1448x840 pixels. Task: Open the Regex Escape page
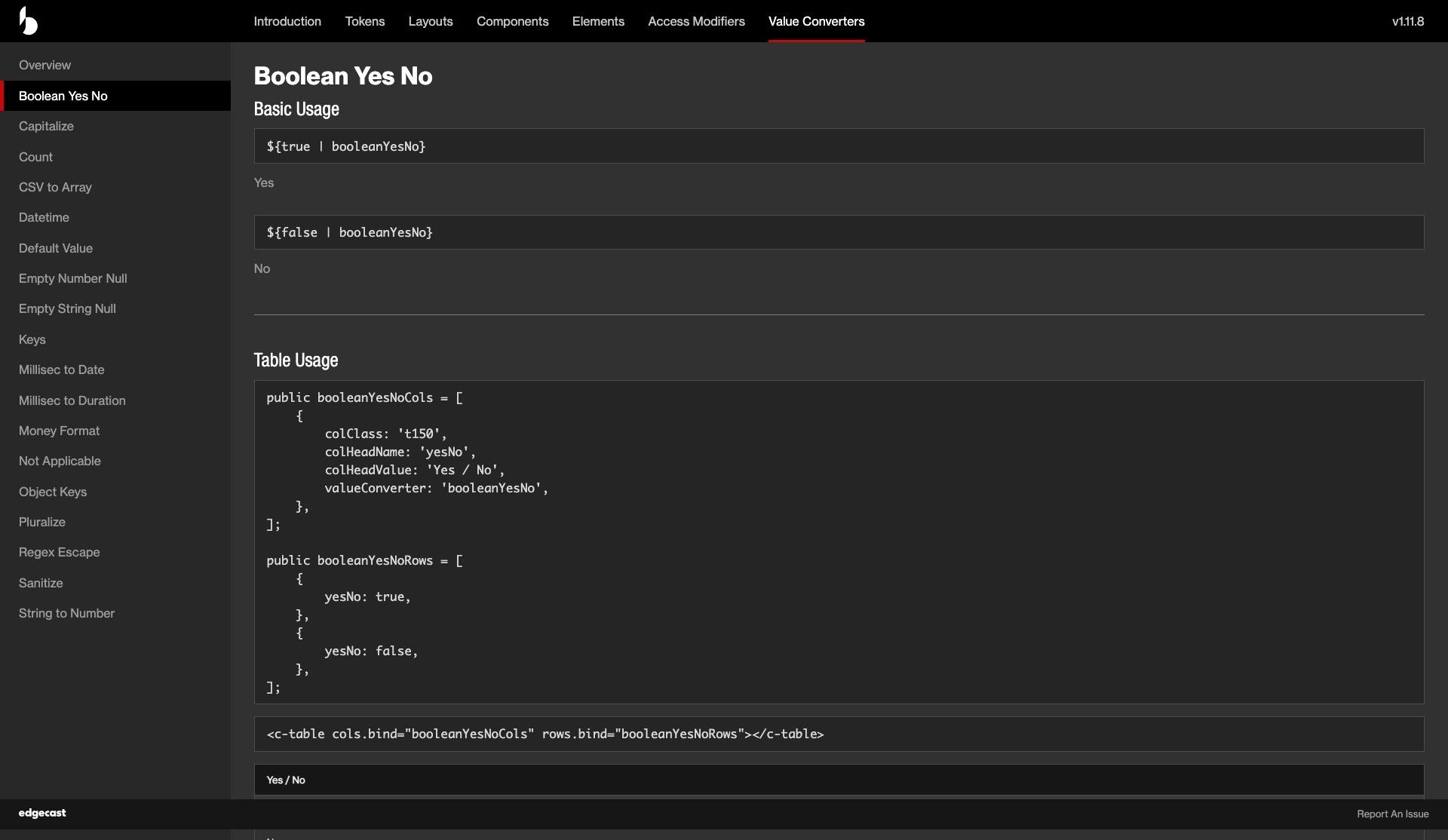tap(115, 552)
